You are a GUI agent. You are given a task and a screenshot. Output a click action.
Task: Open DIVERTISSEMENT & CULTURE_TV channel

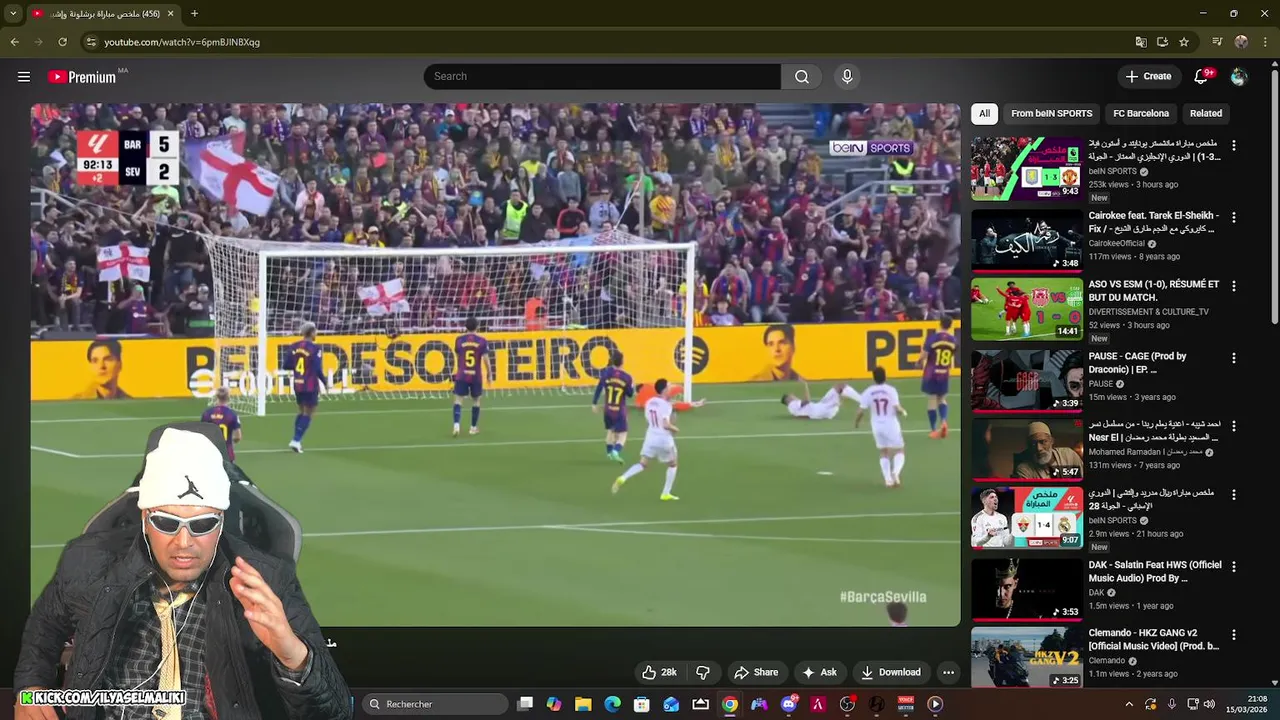1148,312
